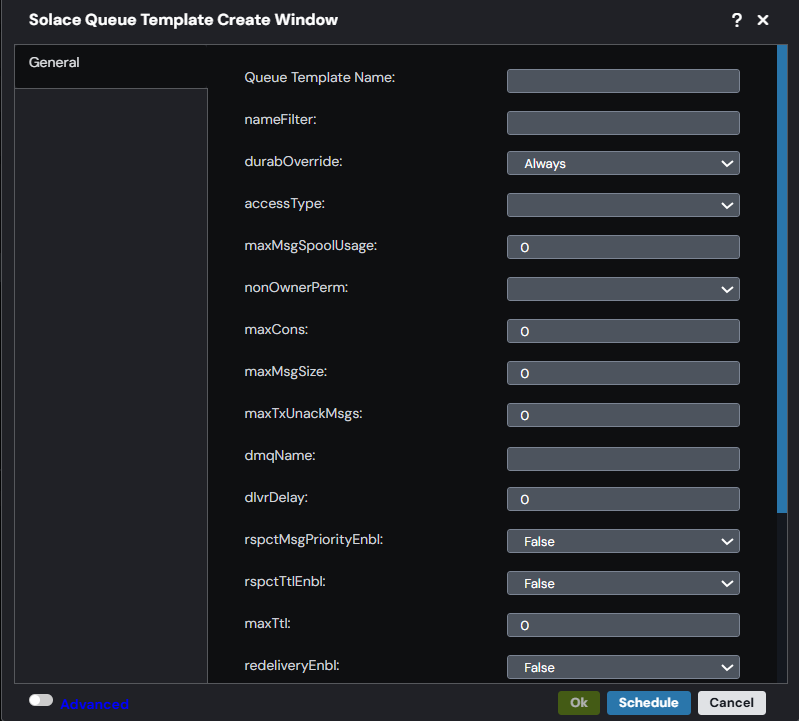This screenshot has width=799, height=721.
Task: Follow the Advanced link
Action: [x=94, y=704]
